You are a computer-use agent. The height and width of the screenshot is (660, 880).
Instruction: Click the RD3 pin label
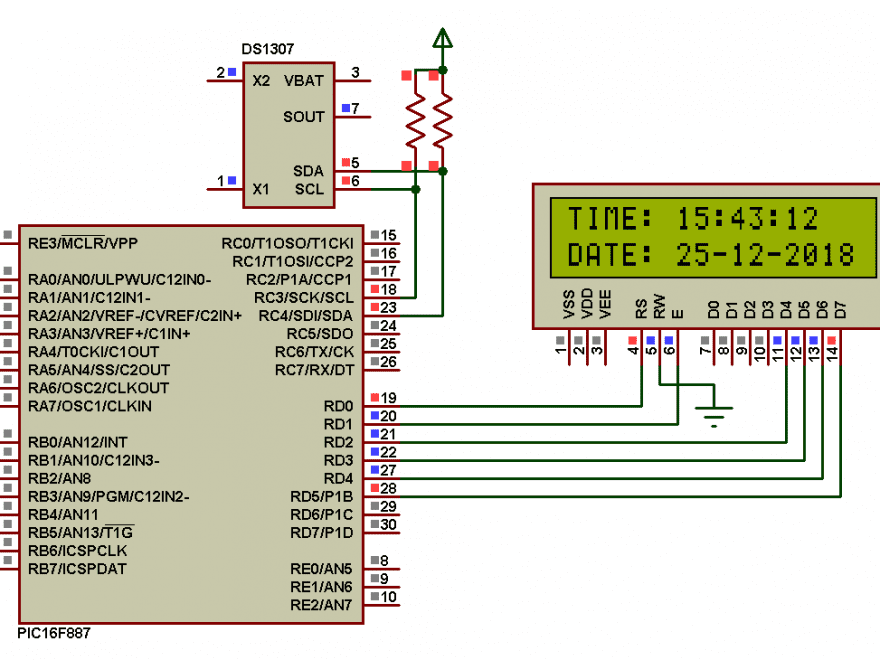tap(338, 460)
